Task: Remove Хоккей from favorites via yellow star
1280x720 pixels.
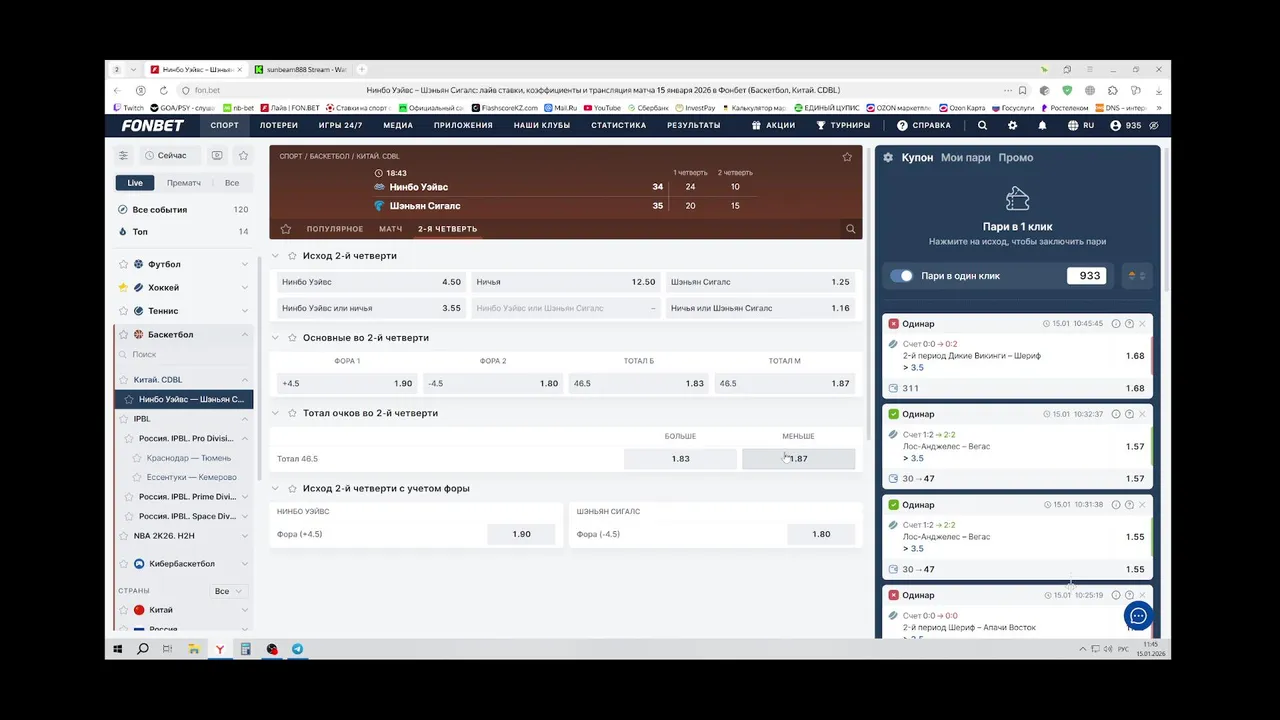Action: point(124,287)
